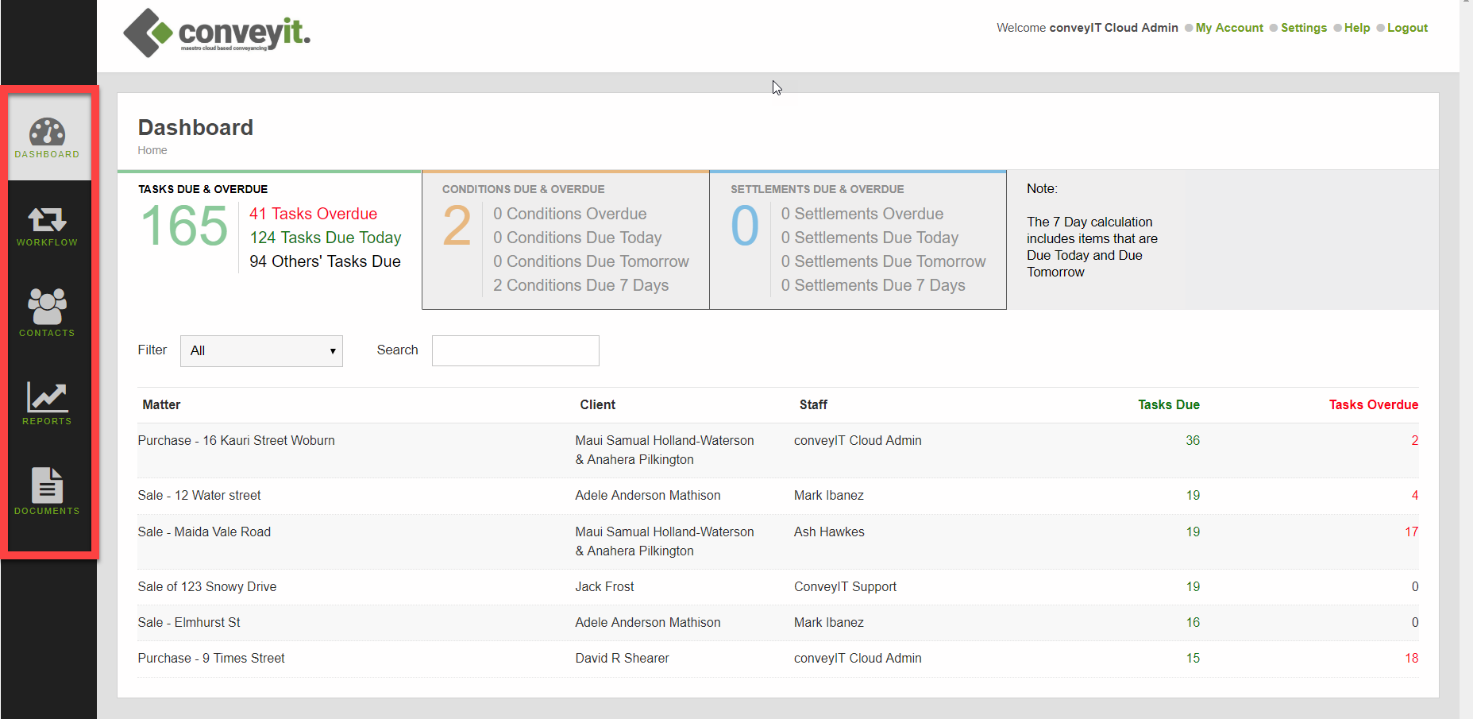This screenshot has width=1473, height=719.
Task: Open matter Sale of 123 Snowy Drive
Action: (207, 587)
